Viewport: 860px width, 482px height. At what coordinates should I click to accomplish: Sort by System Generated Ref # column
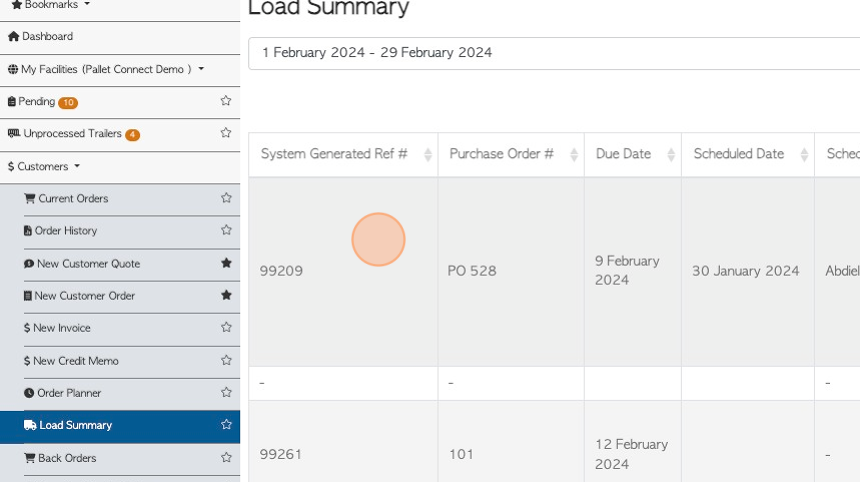pos(343,154)
